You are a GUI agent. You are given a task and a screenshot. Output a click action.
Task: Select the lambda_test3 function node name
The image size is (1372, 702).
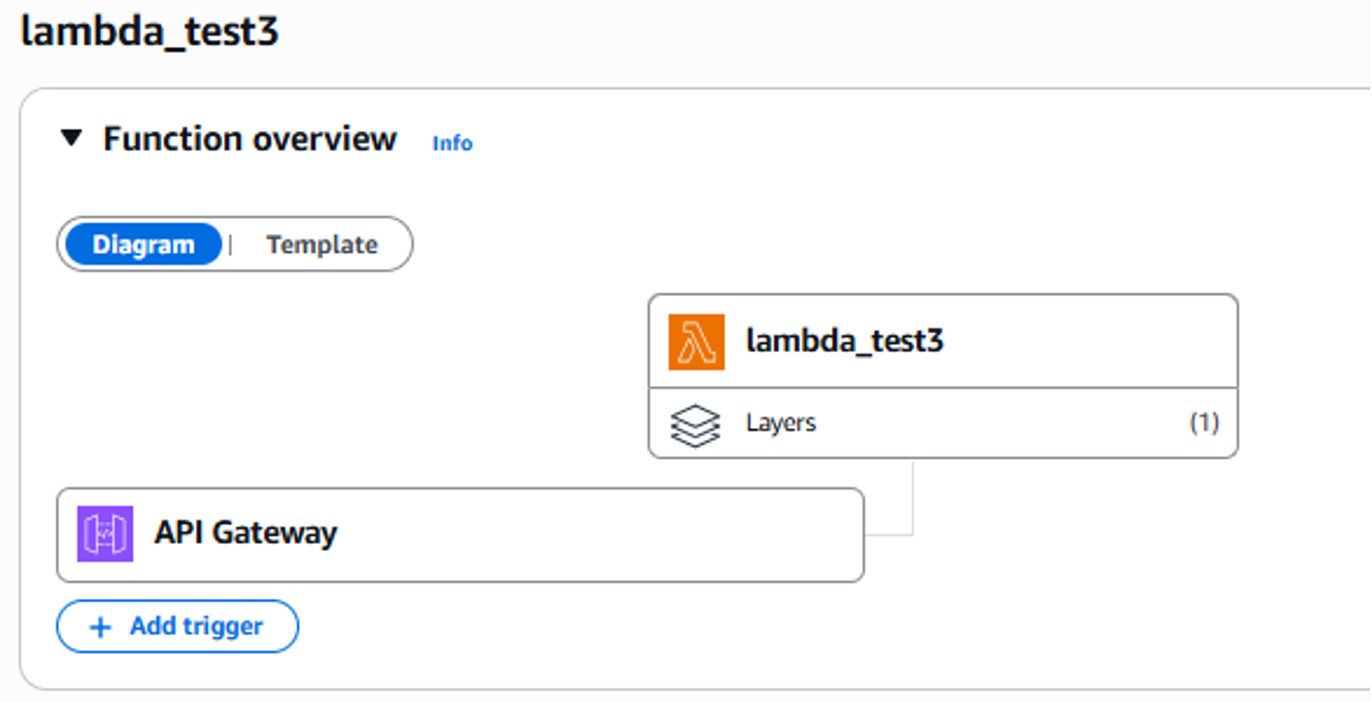pos(844,341)
